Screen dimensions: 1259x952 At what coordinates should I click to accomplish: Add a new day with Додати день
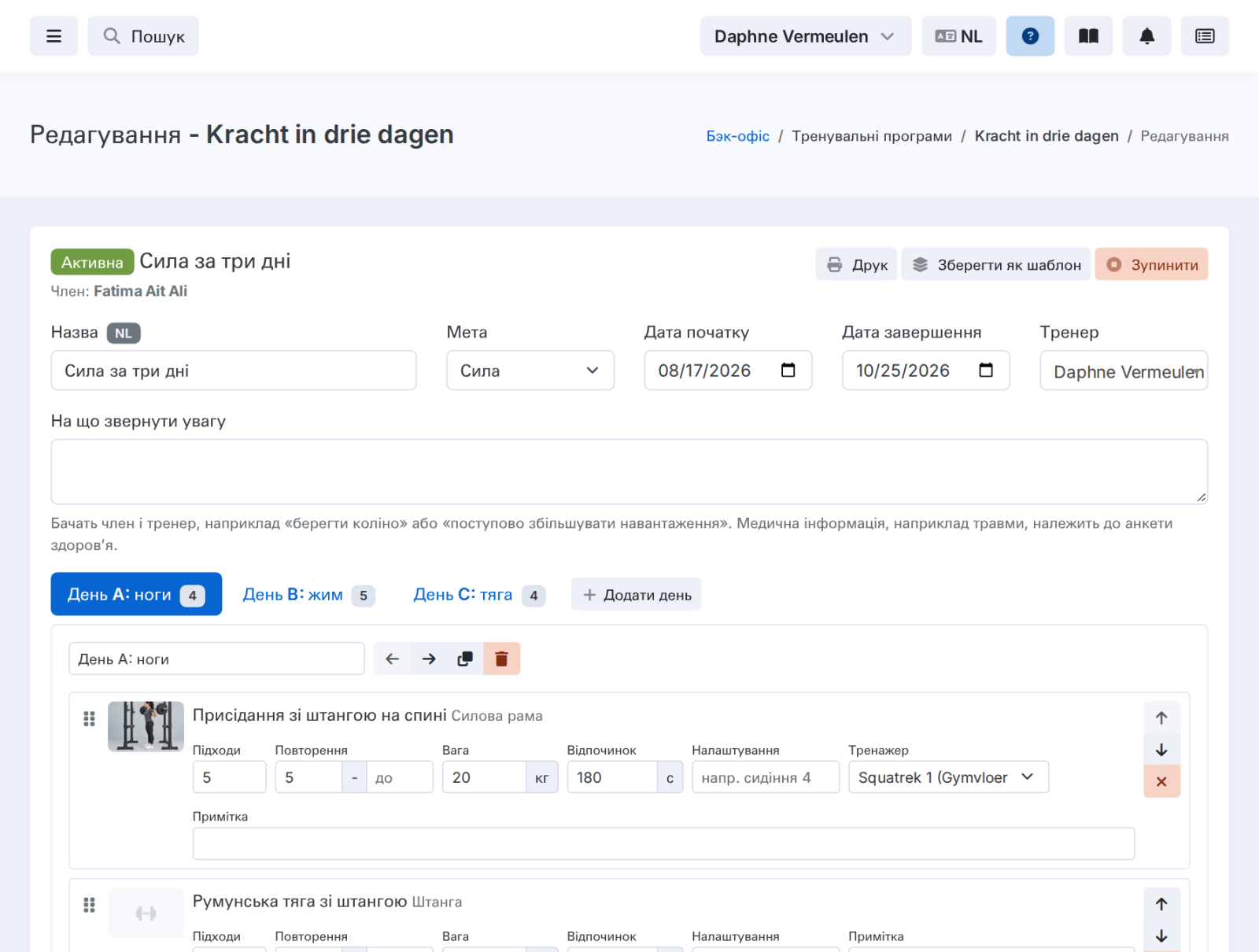(636, 595)
